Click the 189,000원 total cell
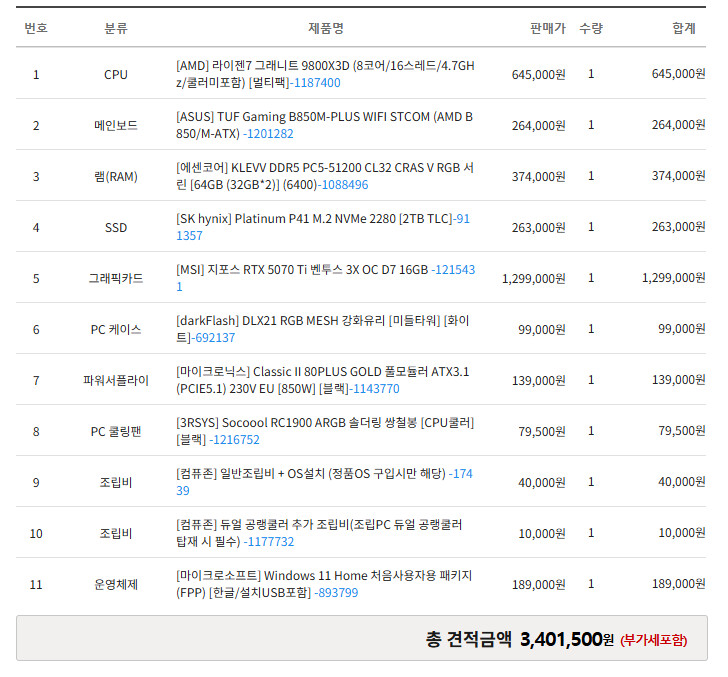Screen dimensions: 728x677 pyautogui.click(x=679, y=584)
